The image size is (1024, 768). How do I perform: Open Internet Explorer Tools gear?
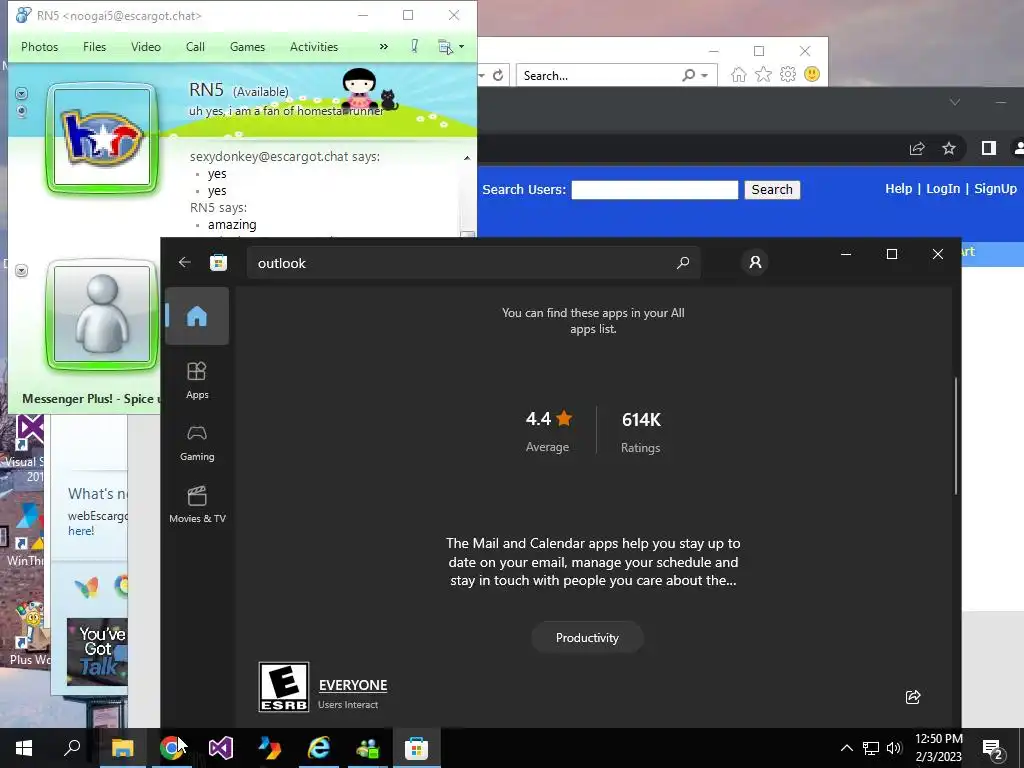click(x=788, y=74)
